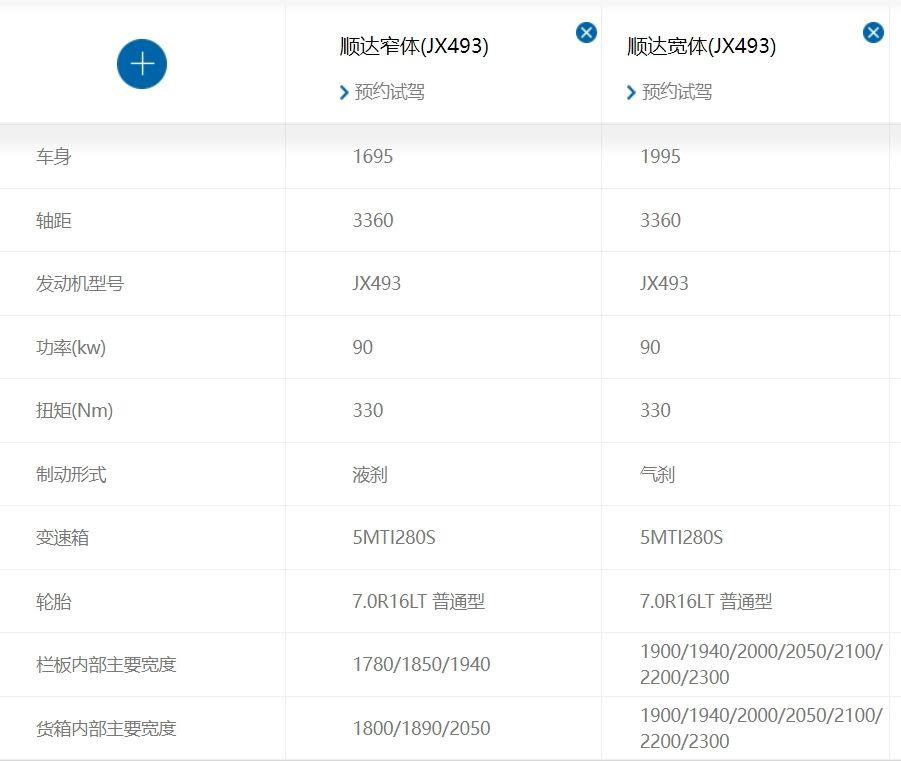This screenshot has width=901, height=761.
Task: Click the 轴距 row label
Action: click(53, 220)
